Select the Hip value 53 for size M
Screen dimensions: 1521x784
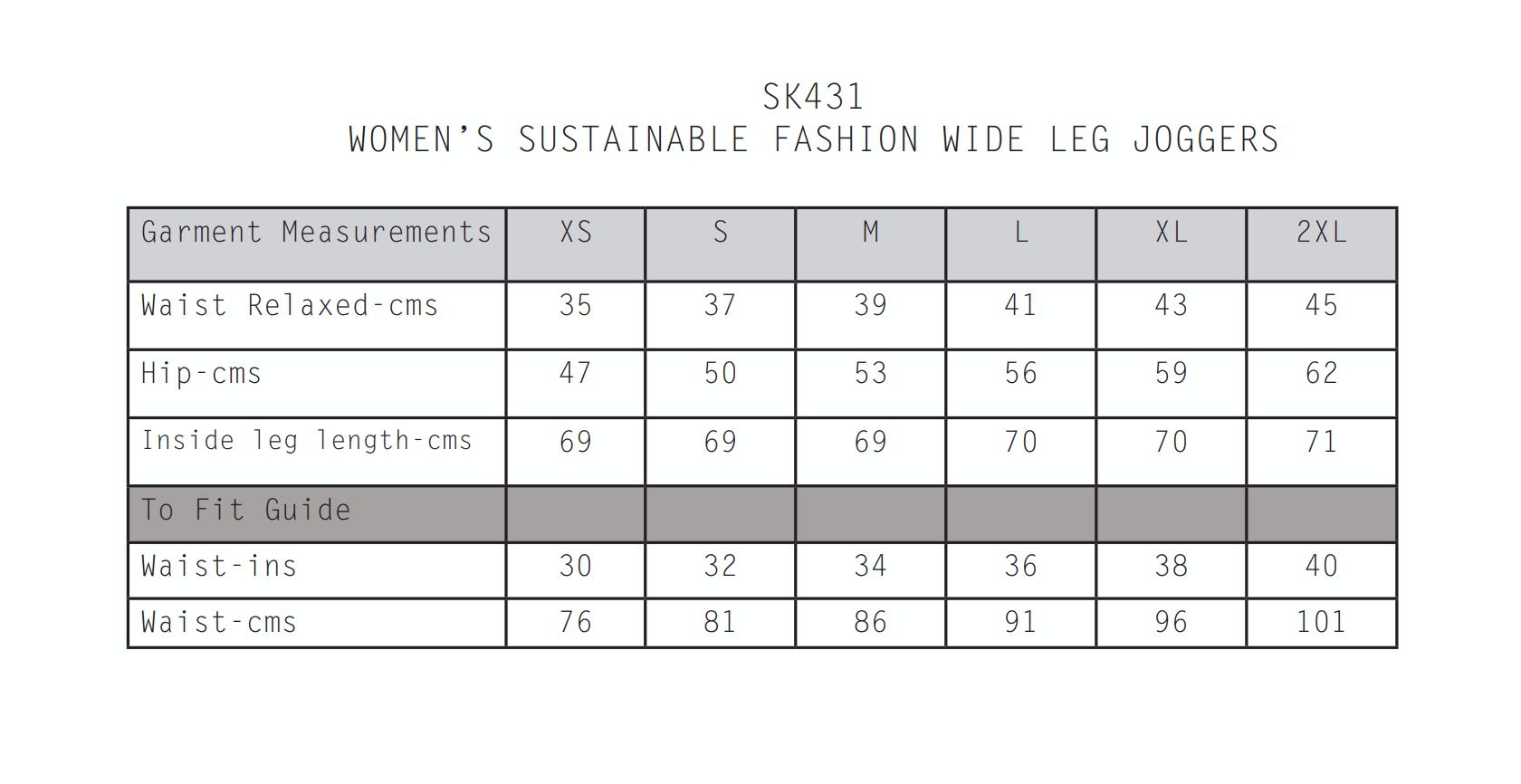coord(871,374)
